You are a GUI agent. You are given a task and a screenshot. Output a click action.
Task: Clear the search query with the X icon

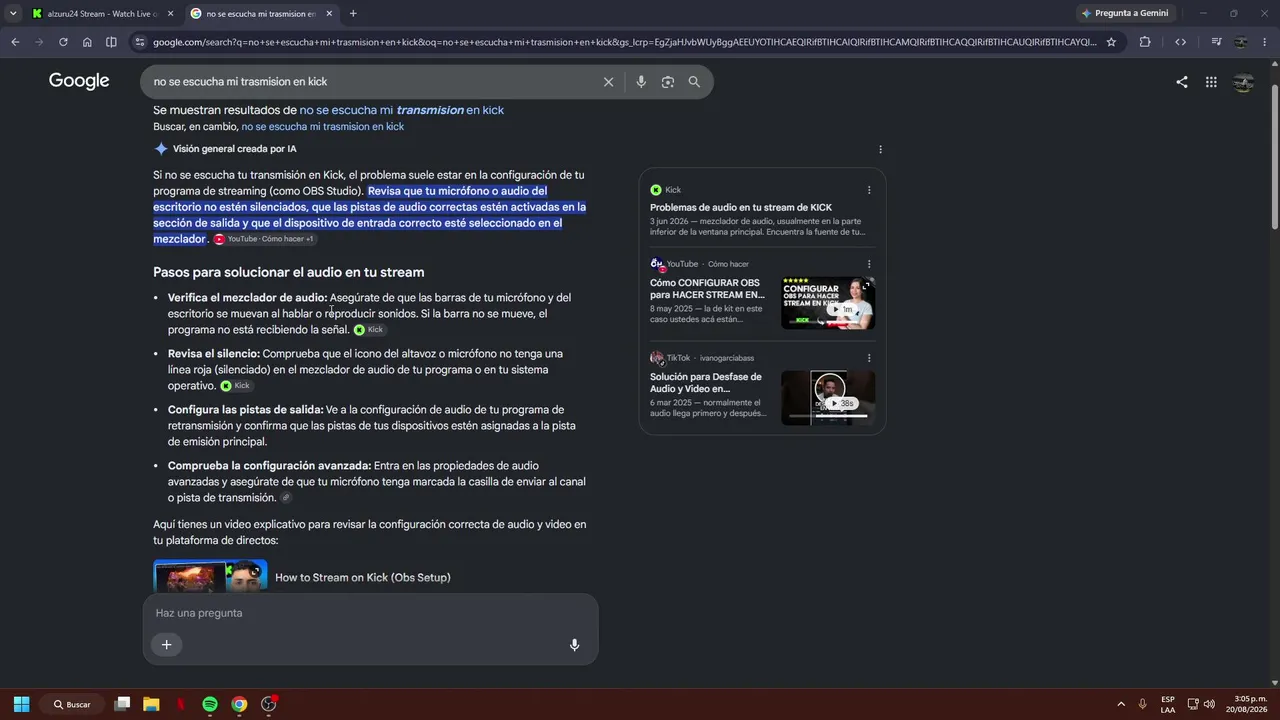(608, 82)
